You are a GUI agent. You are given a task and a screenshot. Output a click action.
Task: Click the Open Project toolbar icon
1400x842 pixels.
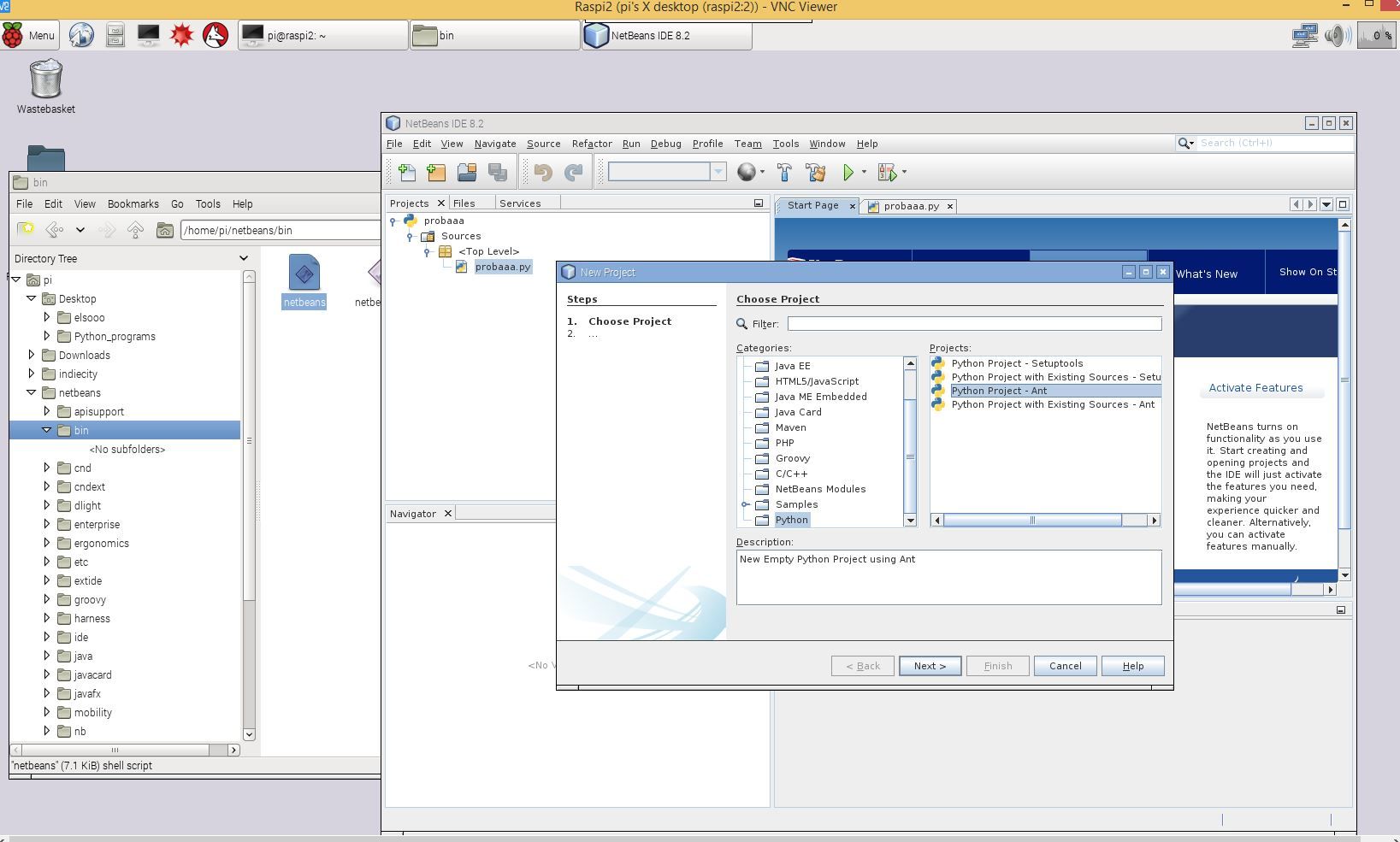467,172
